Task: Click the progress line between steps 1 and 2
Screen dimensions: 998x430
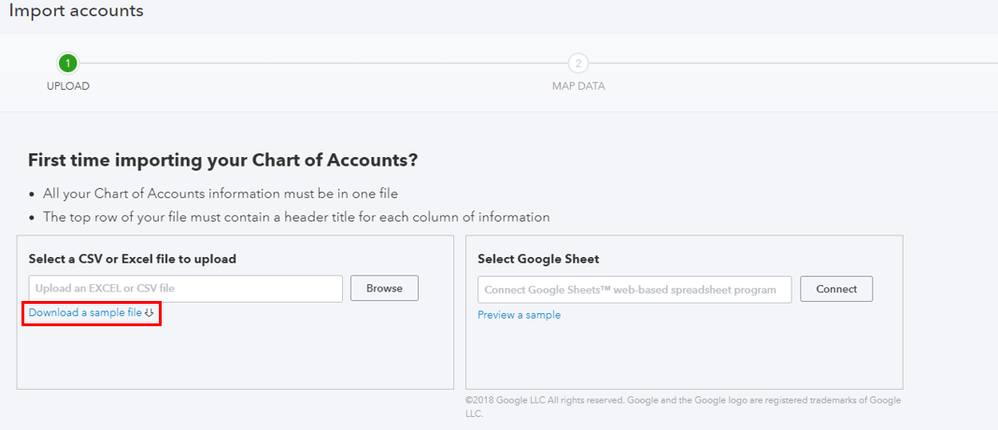Action: tap(320, 63)
